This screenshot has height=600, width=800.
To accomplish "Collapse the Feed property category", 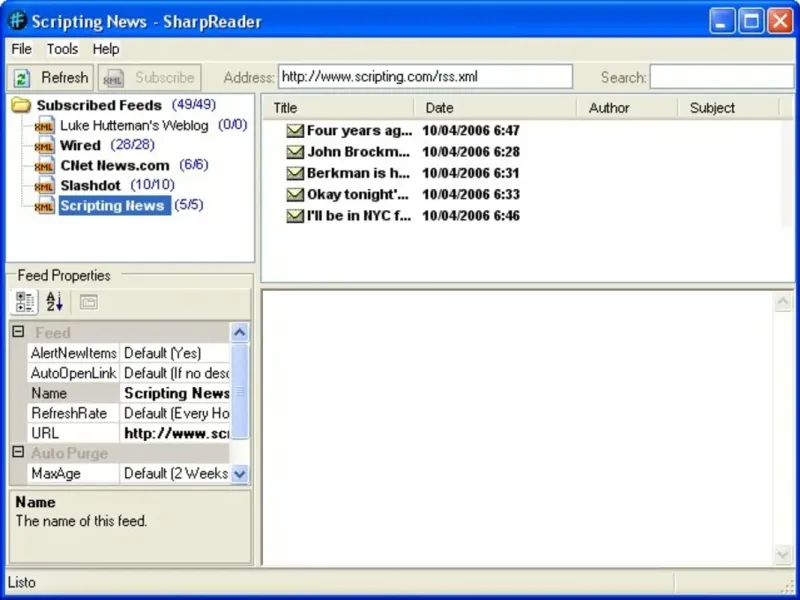I will (18, 332).
